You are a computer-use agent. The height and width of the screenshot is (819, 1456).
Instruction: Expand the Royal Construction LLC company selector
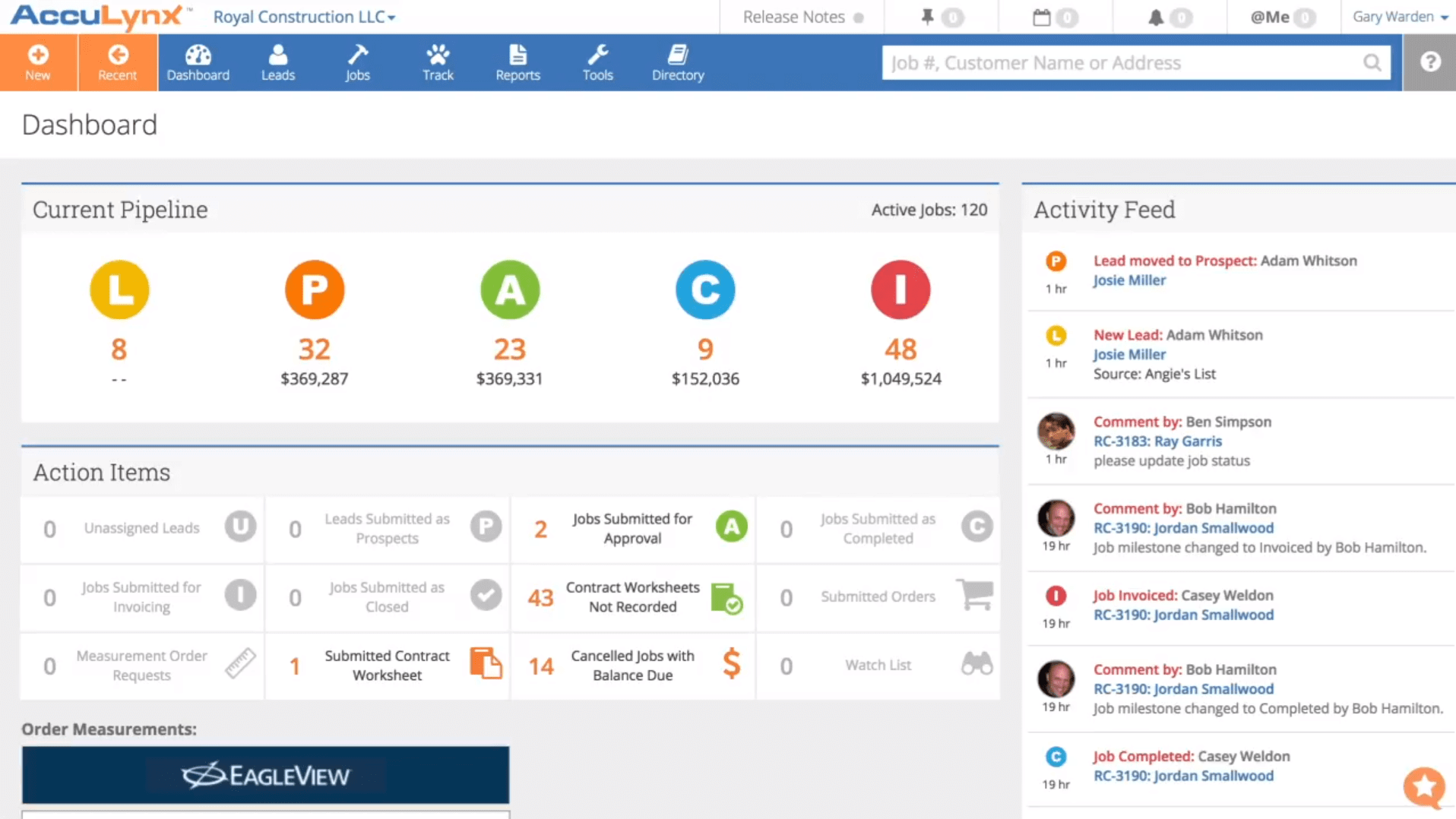point(303,16)
